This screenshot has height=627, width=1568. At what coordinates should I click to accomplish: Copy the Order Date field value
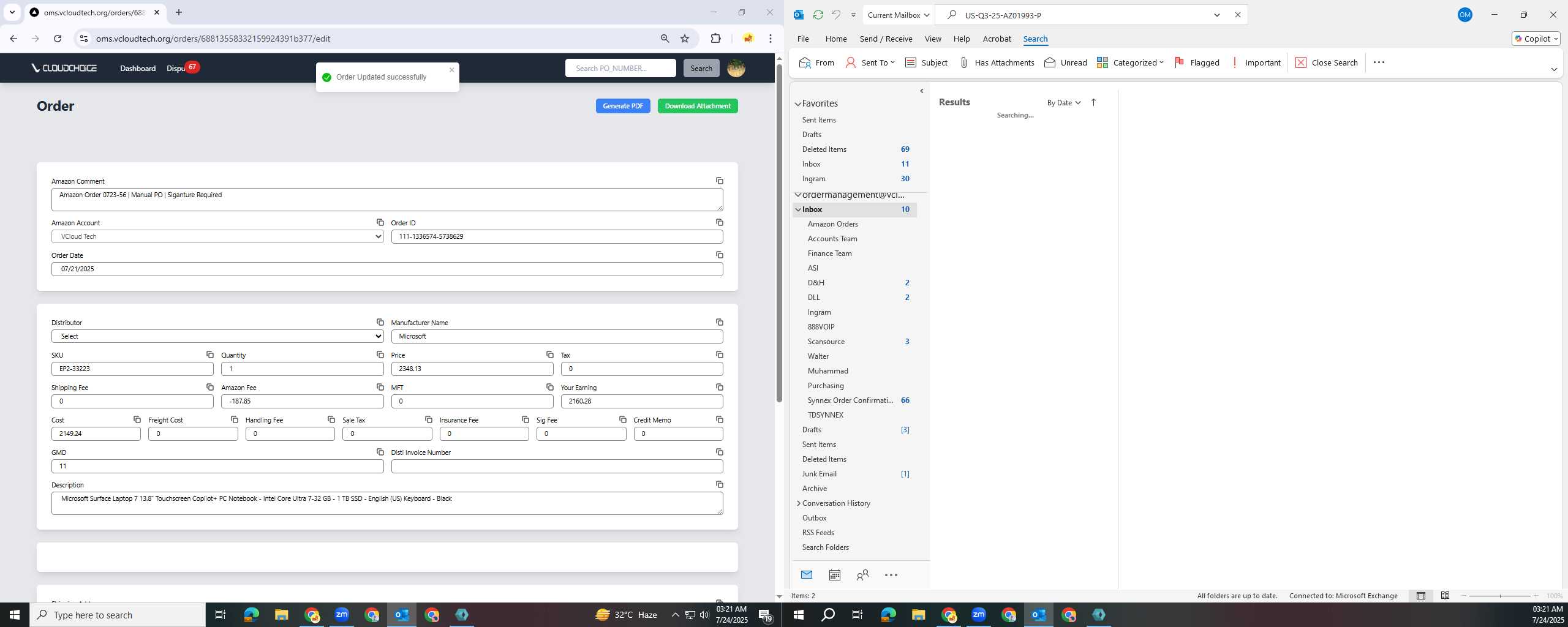coord(720,255)
